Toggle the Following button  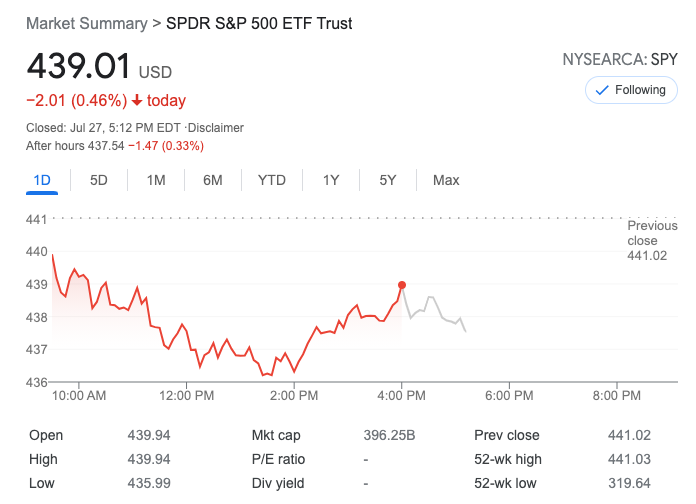pos(630,90)
